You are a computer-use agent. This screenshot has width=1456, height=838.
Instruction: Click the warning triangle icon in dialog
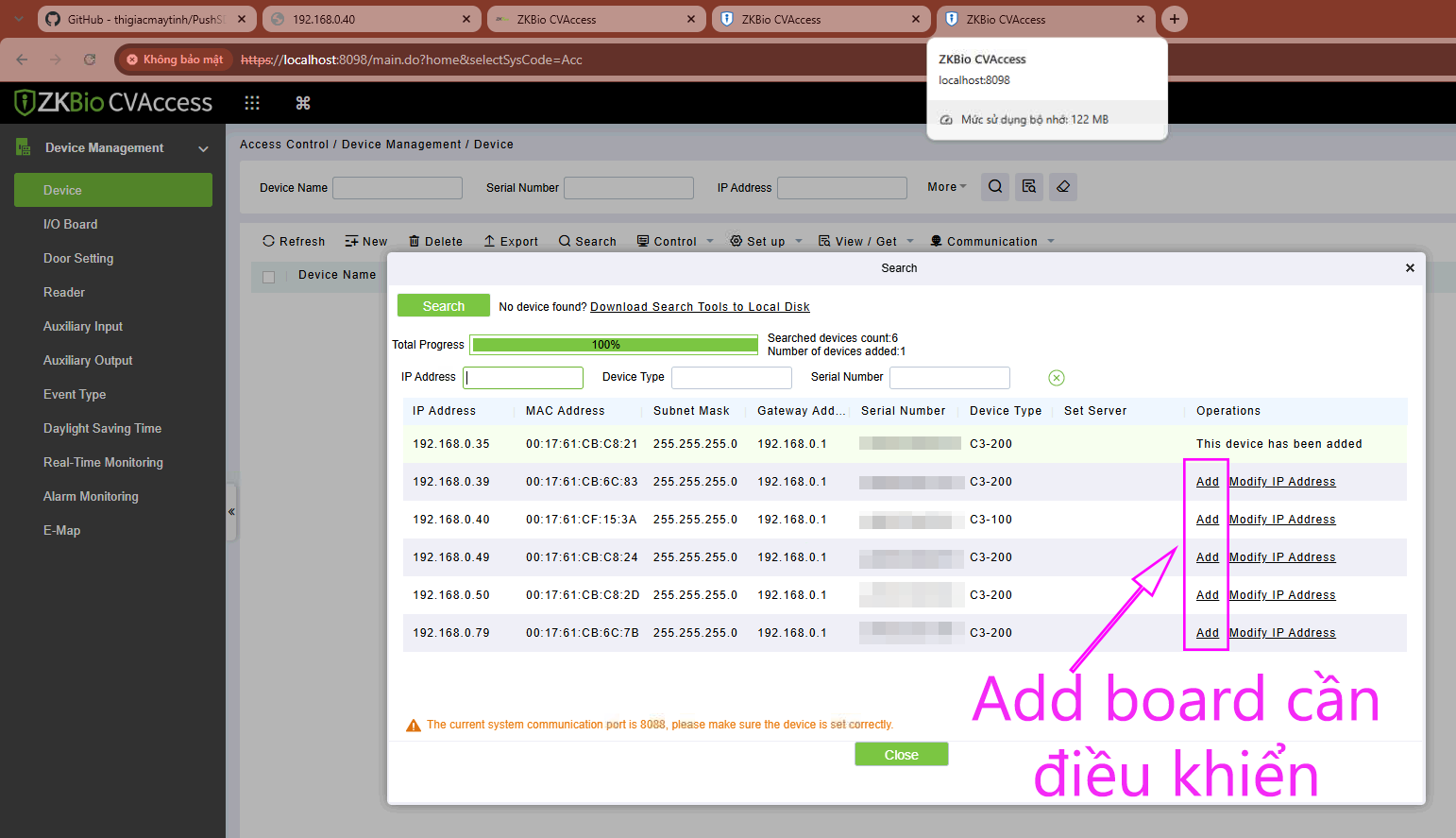click(413, 726)
